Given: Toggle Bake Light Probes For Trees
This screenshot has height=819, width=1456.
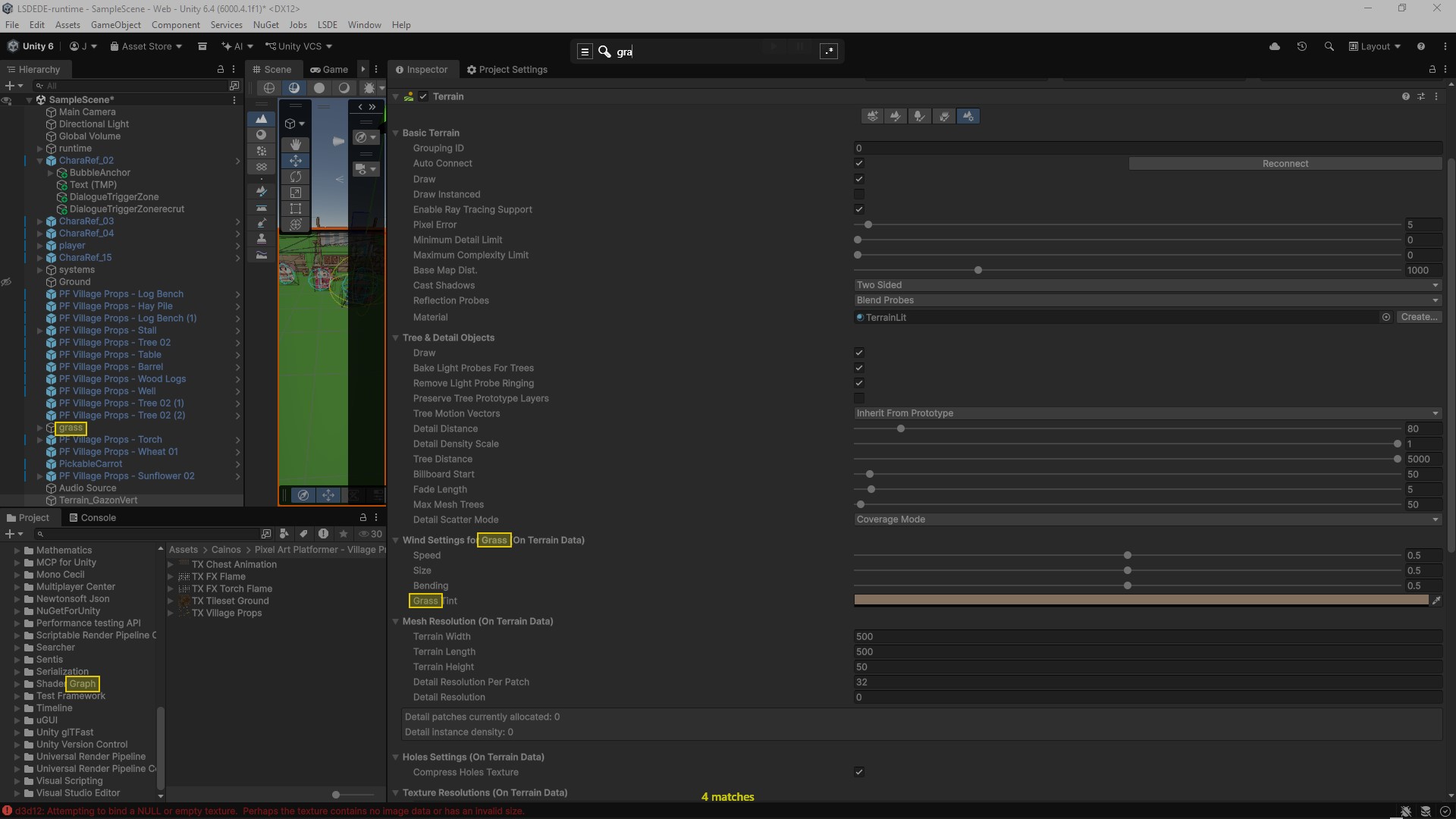Looking at the screenshot, I should [x=859, y=368].
